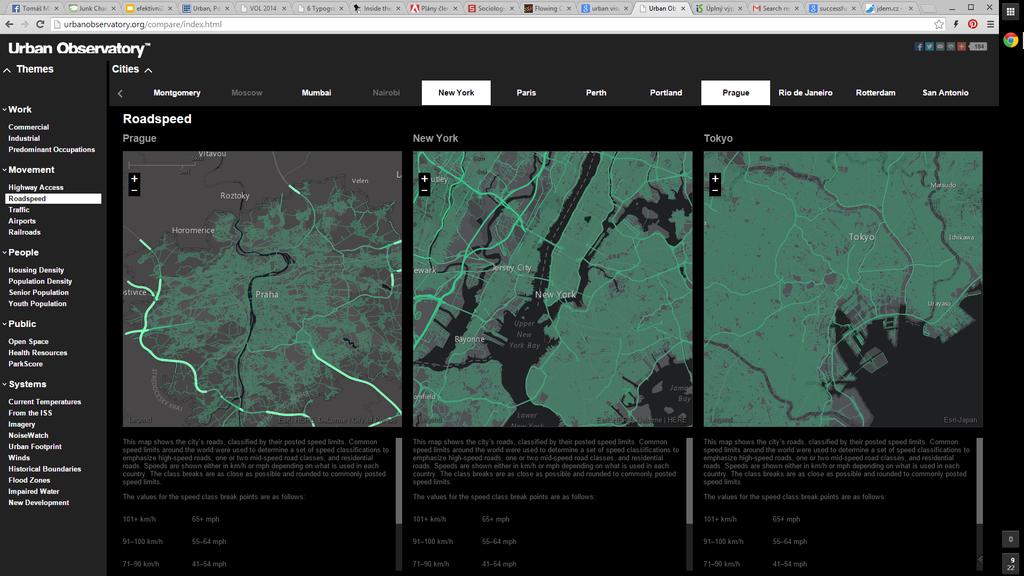1024x576 pixels.
Task: Select the NoiseWatch theme
Action: pyautogui.click(x=28, y=436)
